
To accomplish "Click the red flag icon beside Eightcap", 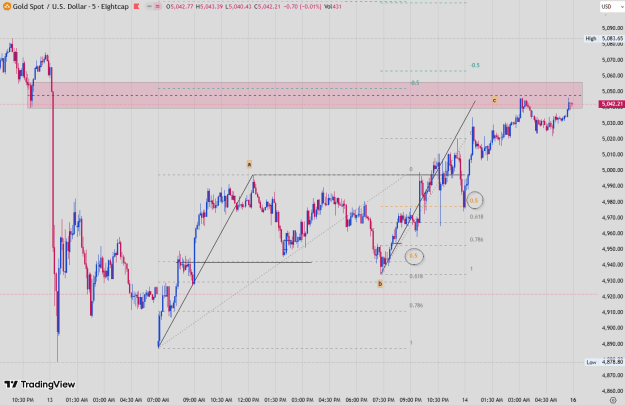I will (x=137, y=6).
